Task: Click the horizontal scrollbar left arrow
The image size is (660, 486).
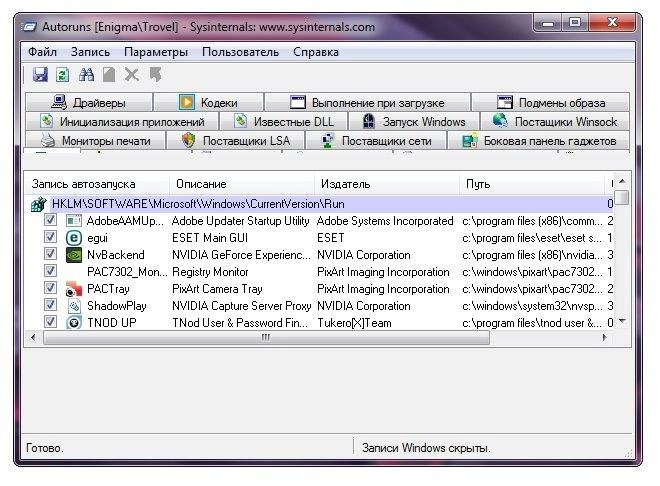Action: tap(34, 337)
